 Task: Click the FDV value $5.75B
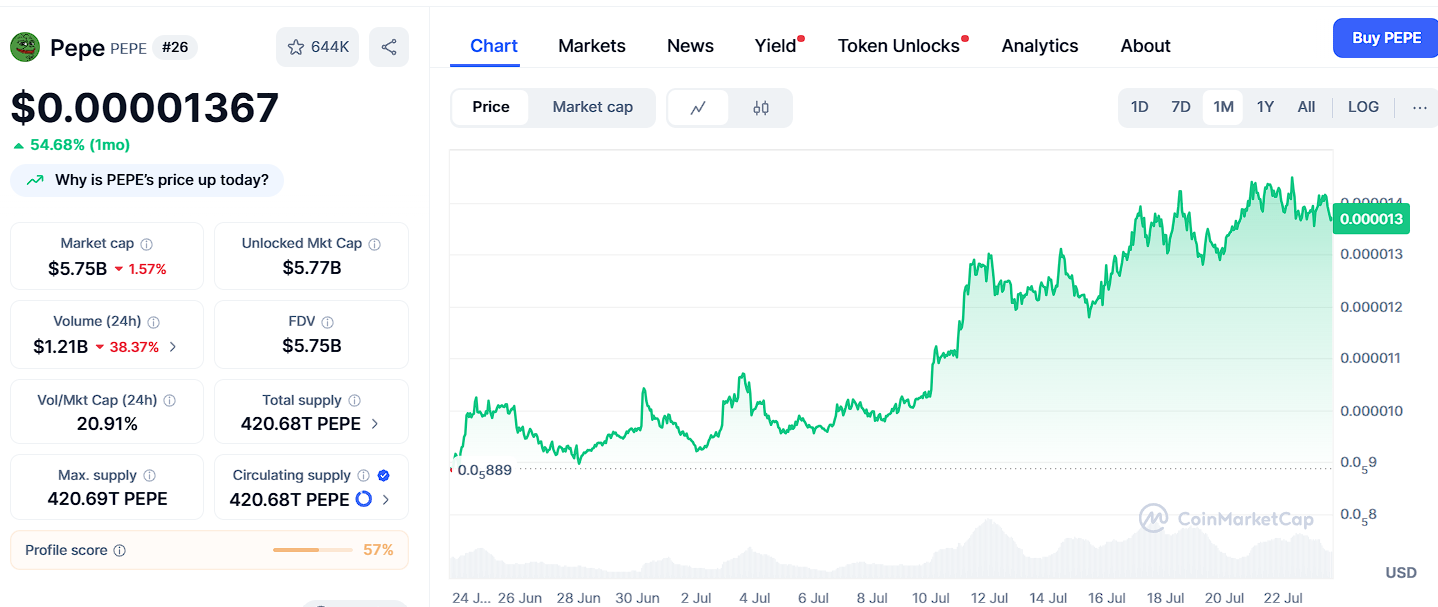312,346
